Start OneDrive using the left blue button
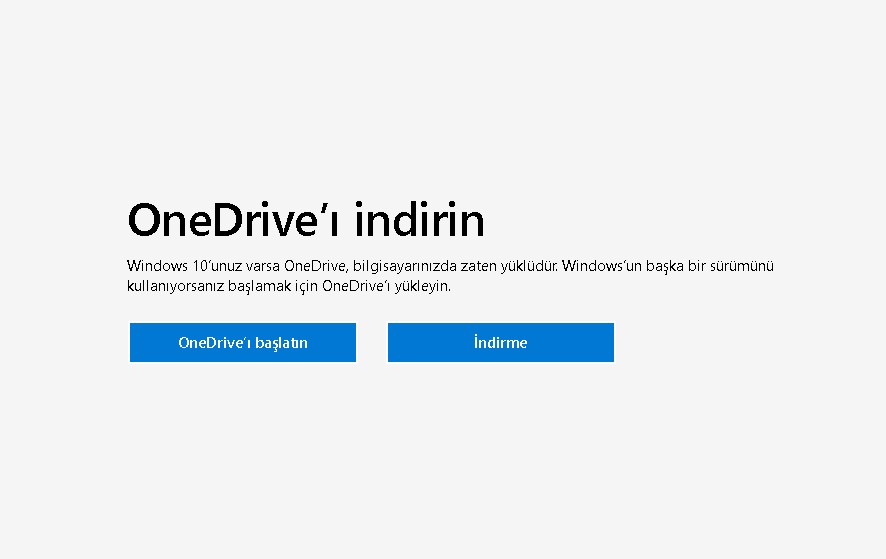Viewport: 886px width, 559px height. pos(243,342)
